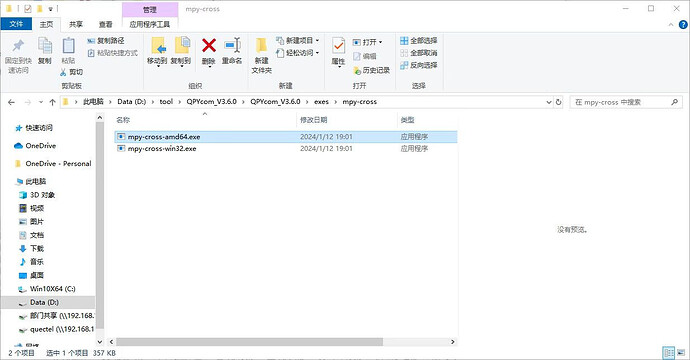Select mpy-cross-amd64.exe file
690x360 pixels.
[286, 137]
